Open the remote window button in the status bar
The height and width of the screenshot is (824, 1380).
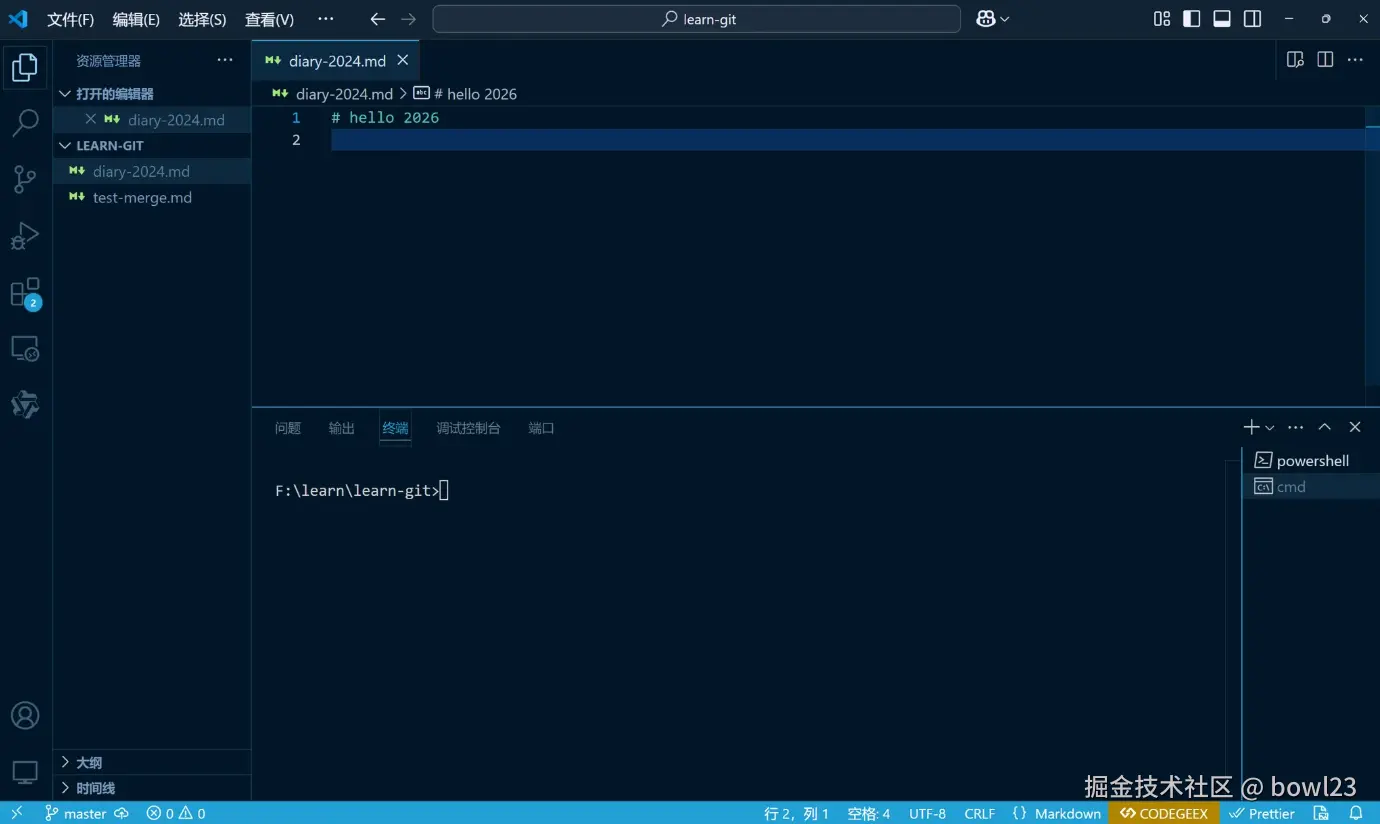pos(17,813)
